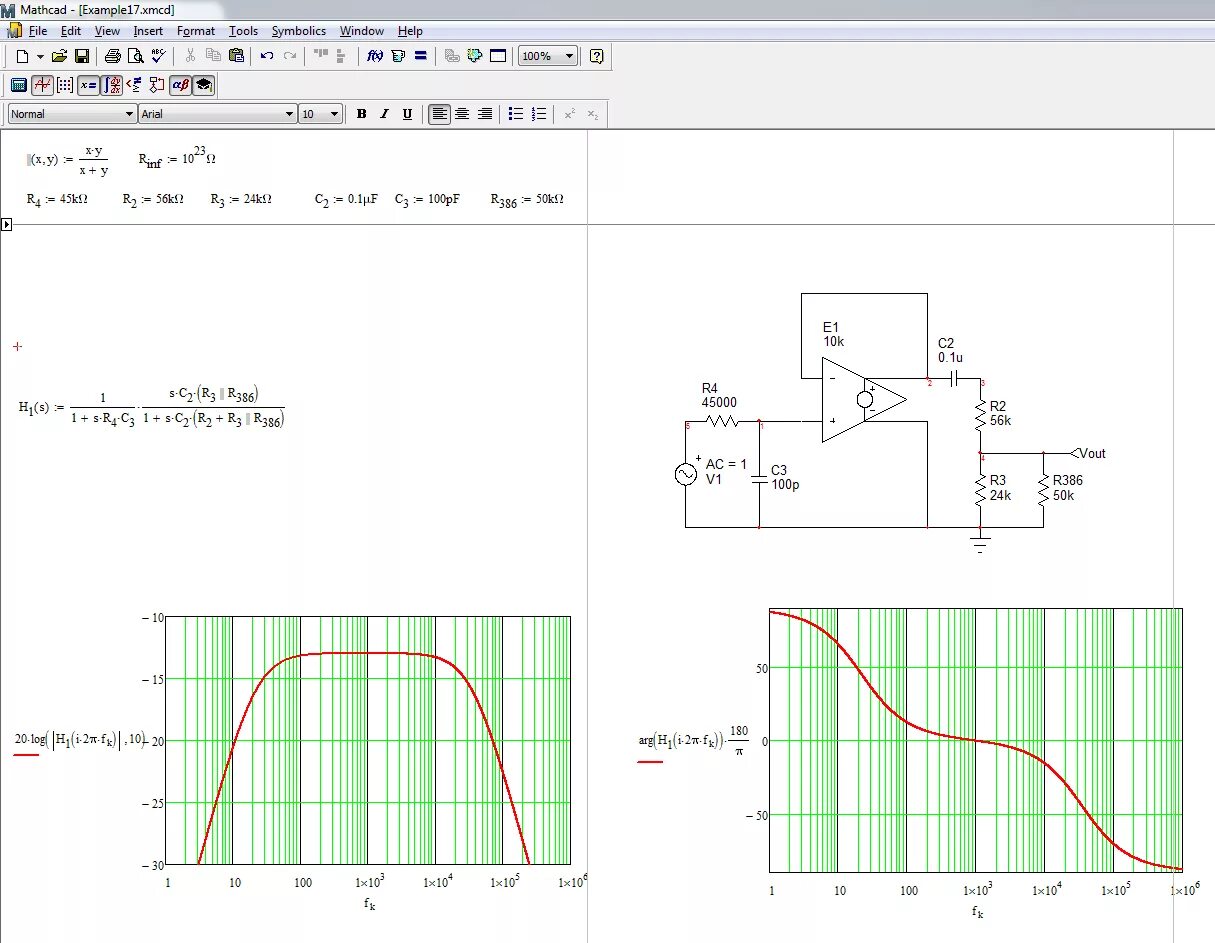The width and height of the screenshot is (1215, 943).
Task: Click the Cut scissors icon
Action: 189,56
